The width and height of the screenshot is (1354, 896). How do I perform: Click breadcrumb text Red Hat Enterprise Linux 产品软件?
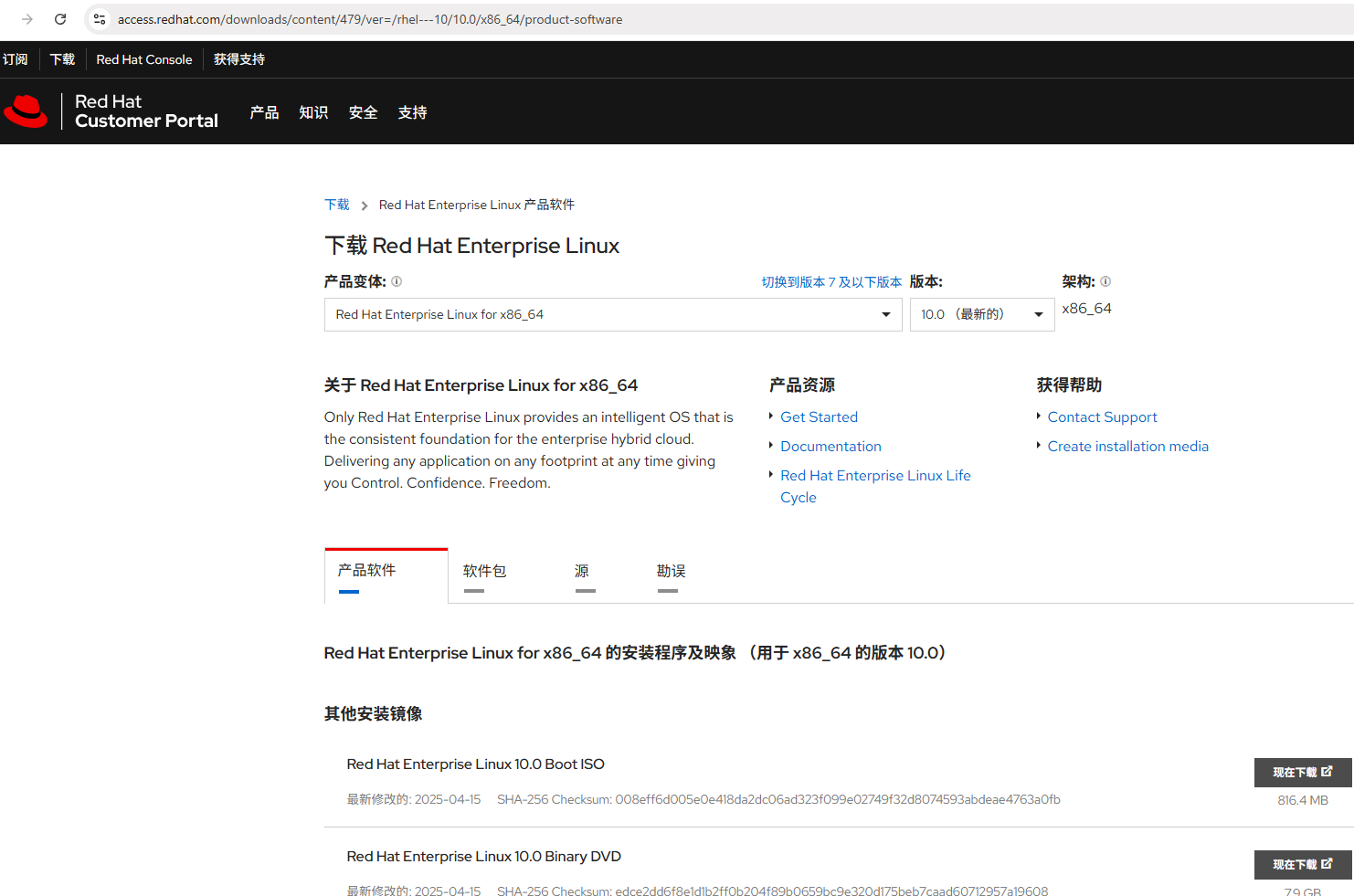(477, 205)
